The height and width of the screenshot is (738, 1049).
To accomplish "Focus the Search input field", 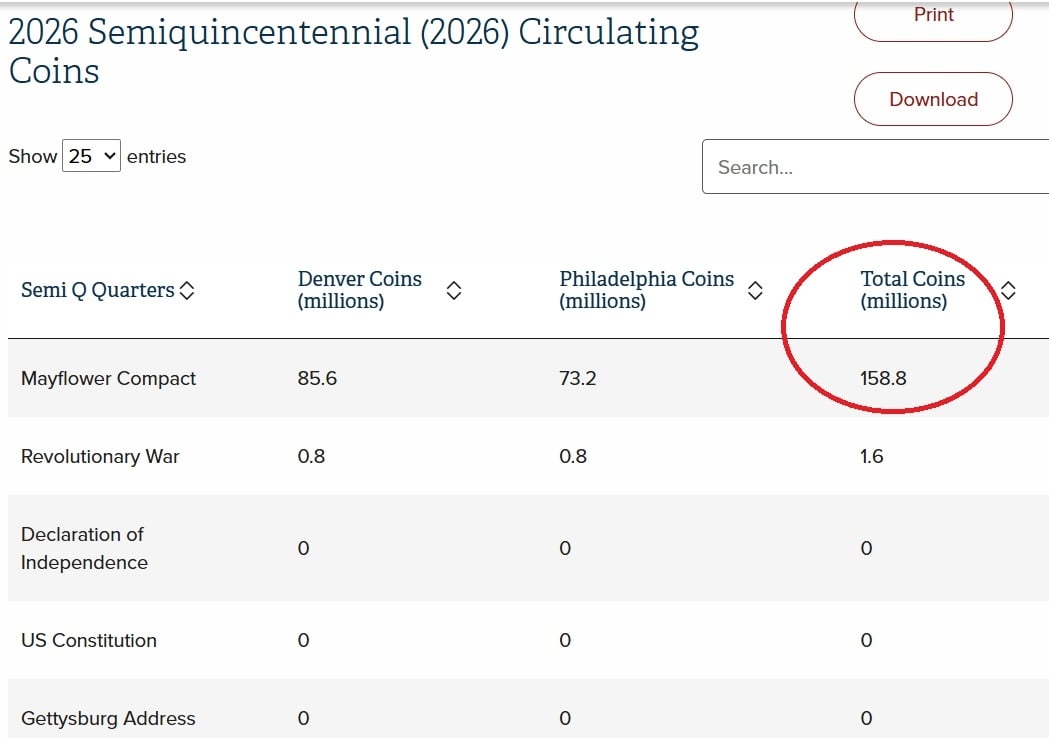I will tap(875, 167).
